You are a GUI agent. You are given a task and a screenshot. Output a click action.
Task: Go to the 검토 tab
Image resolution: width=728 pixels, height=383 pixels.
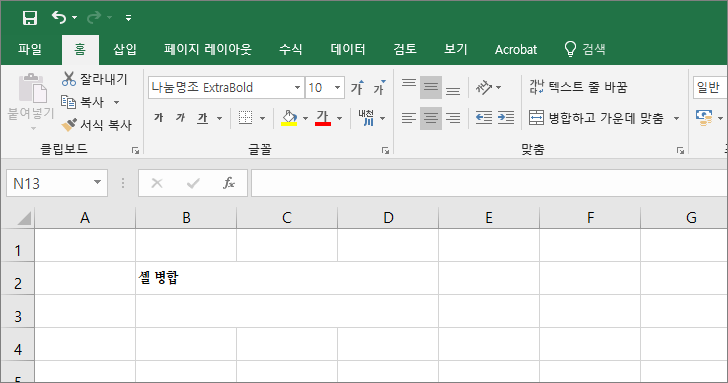click(x=405, y=49)
